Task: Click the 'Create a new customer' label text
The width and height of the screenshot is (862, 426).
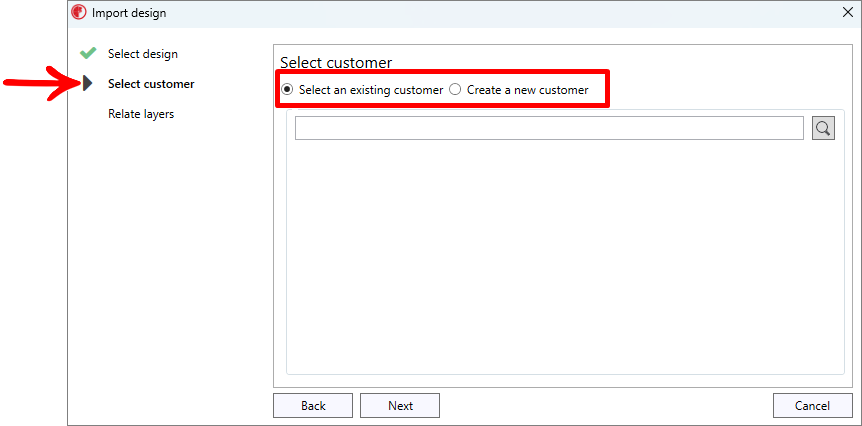Action: click(x=527, y=90)
